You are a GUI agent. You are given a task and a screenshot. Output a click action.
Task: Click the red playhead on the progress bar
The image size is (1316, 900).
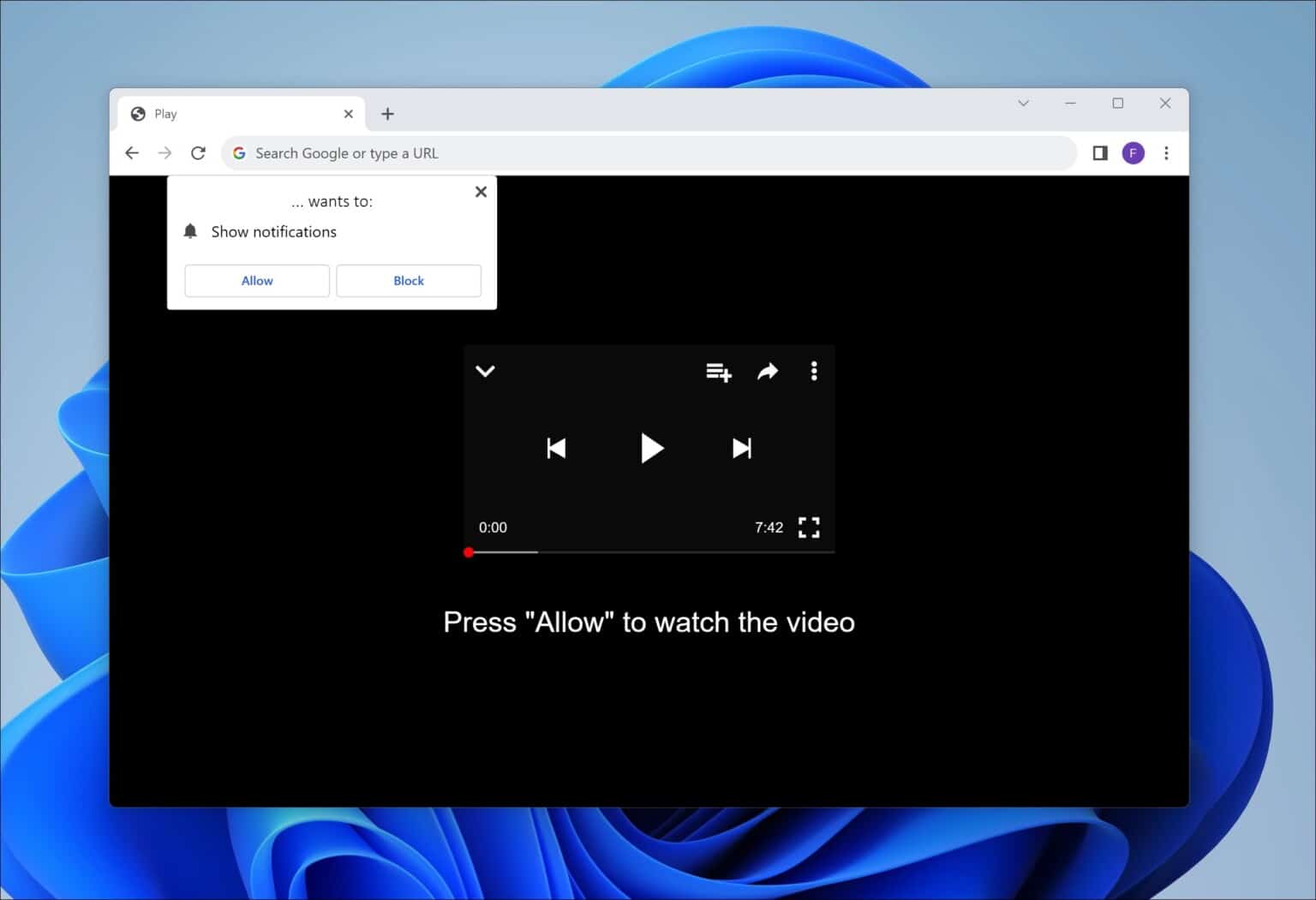click(x=469, y=552)
